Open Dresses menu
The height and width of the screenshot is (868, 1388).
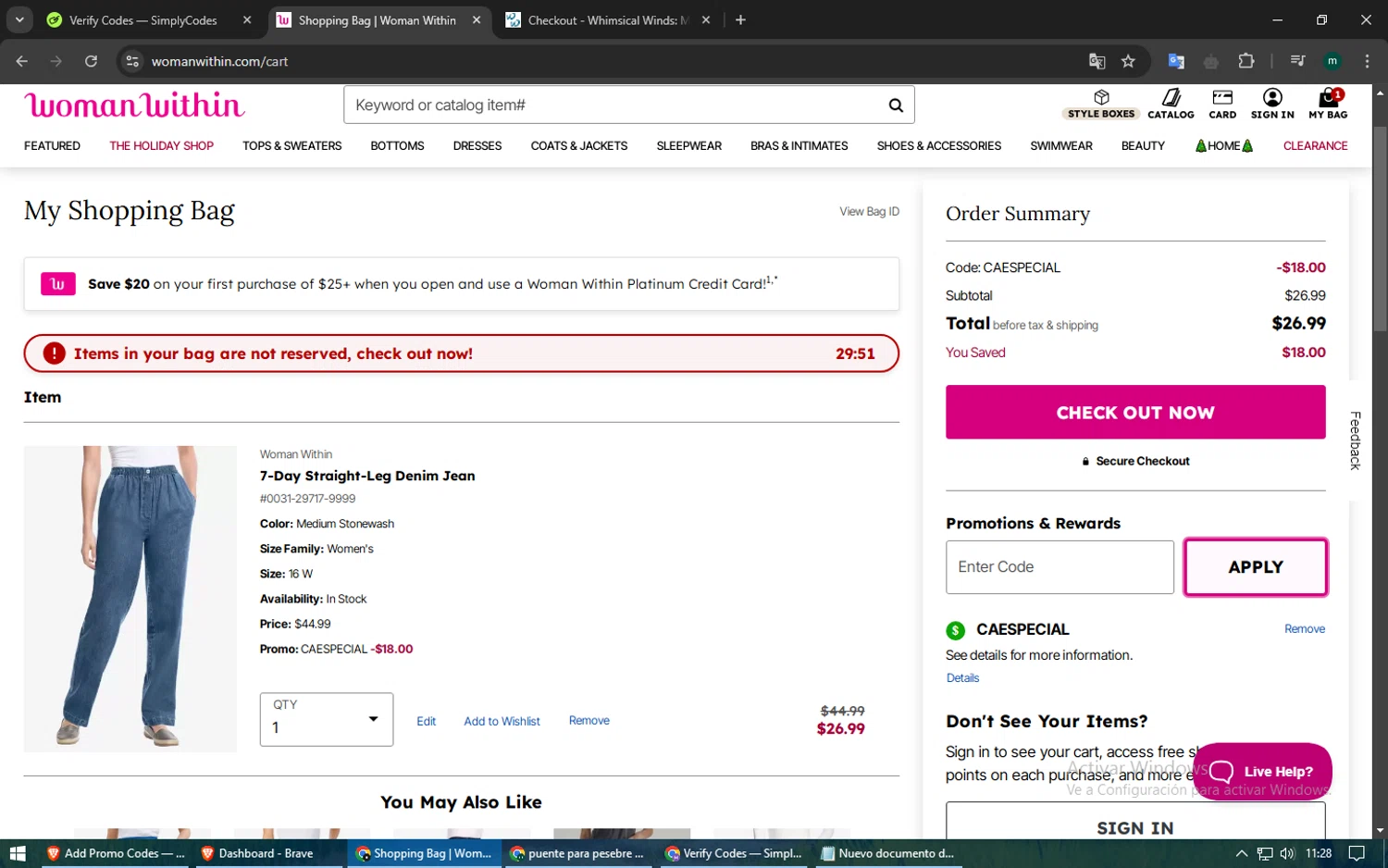point(477,146)
